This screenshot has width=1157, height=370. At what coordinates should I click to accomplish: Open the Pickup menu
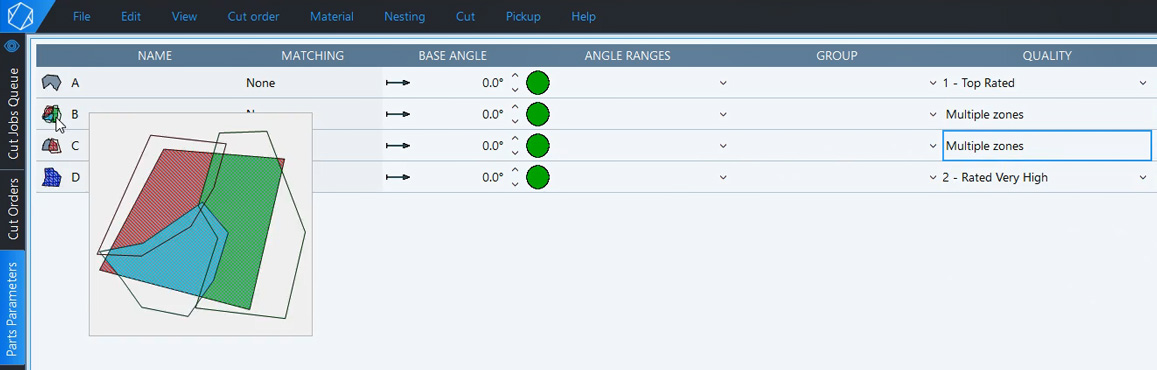tap(523, 16)
